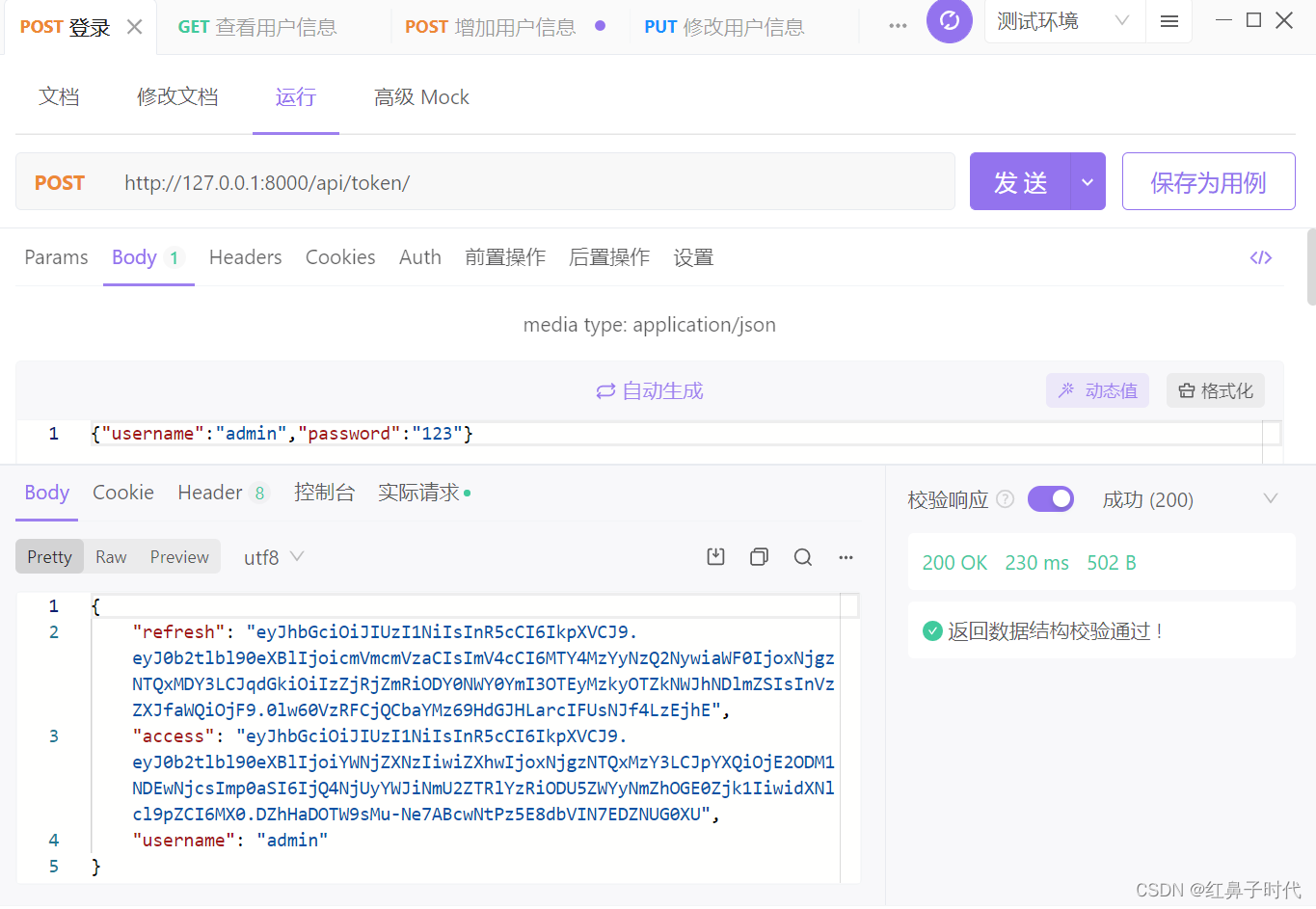The image size is (1316, 909).
Task: Click help icon beside 校验响应
Action: [x=1005, y=498]
